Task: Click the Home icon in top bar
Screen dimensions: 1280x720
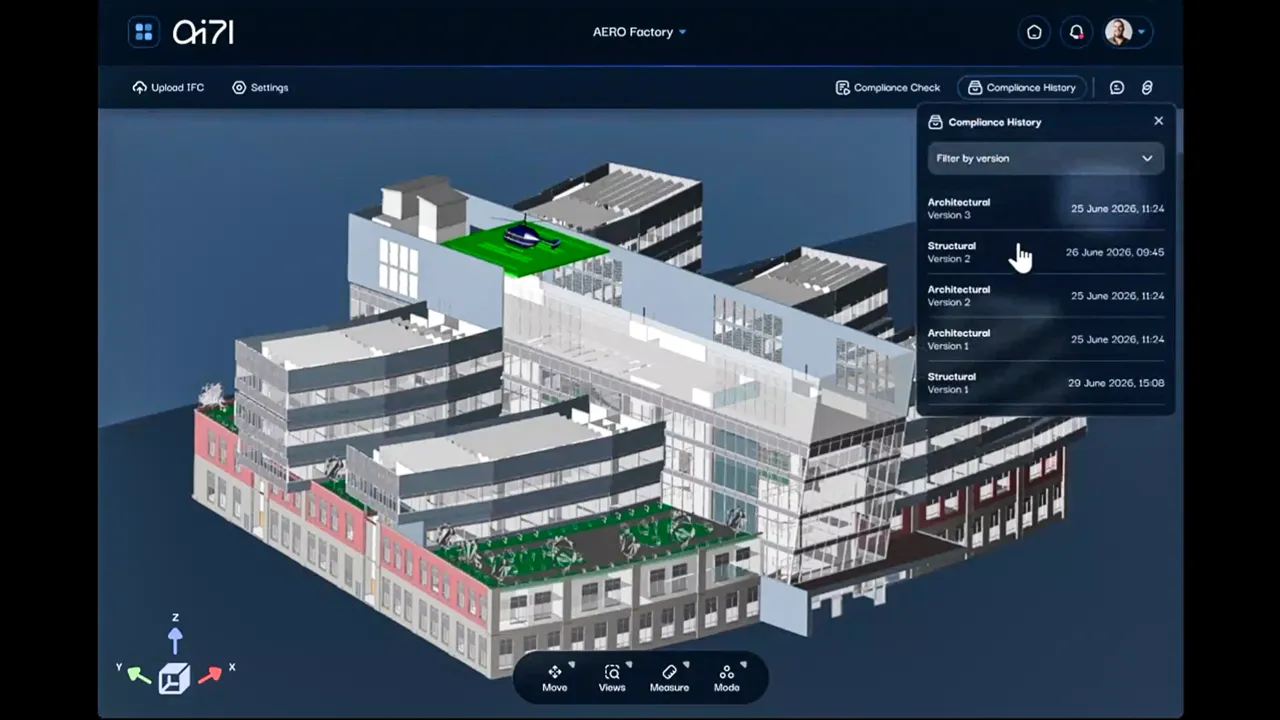Action: pyautogui.click(x=1034, y=32)
